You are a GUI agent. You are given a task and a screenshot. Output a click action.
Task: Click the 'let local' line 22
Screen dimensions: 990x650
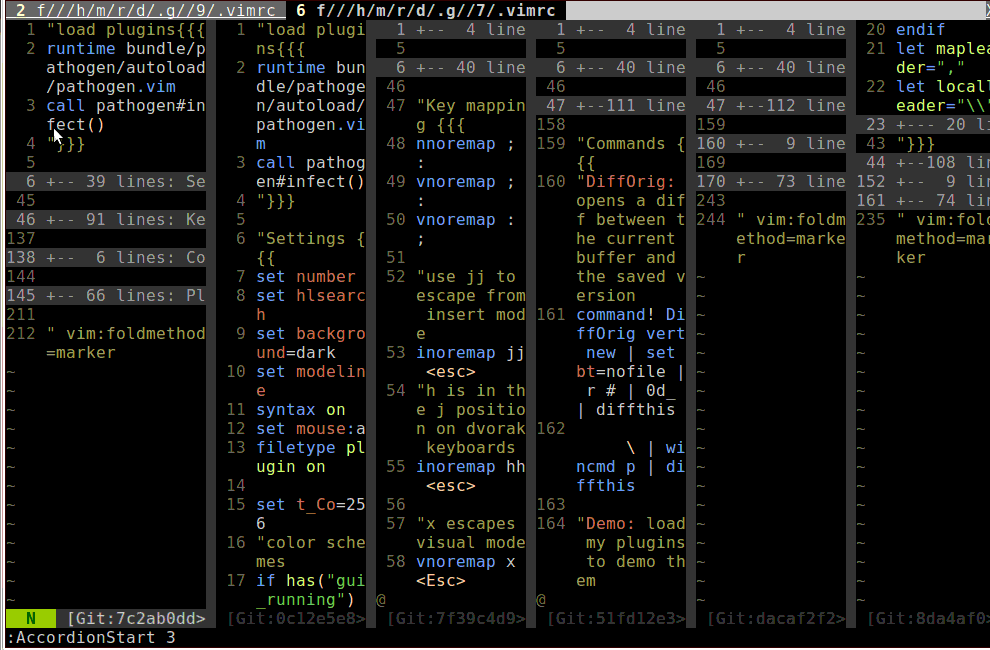pos(943,87)
